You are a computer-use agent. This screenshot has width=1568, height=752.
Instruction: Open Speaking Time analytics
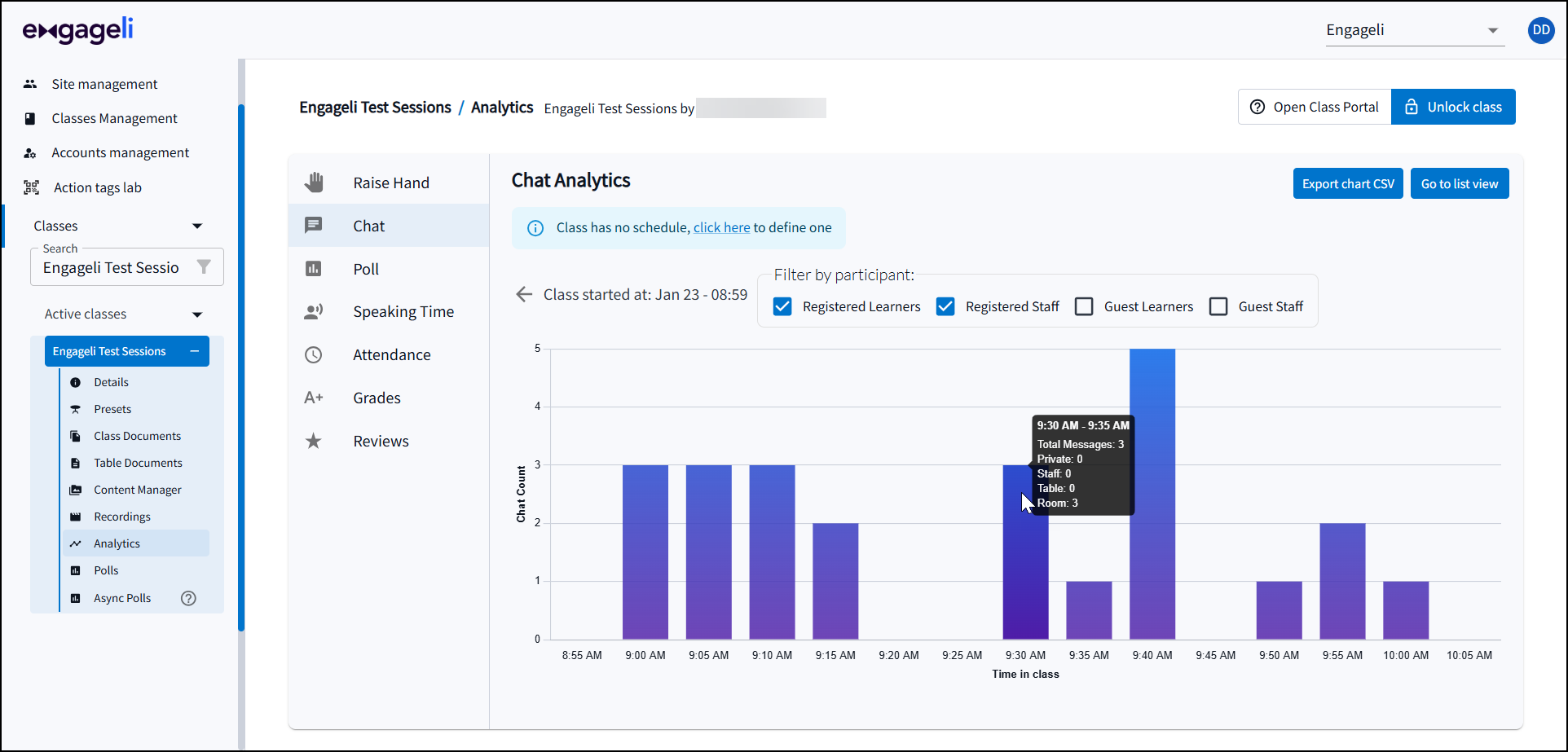point(389,311)
